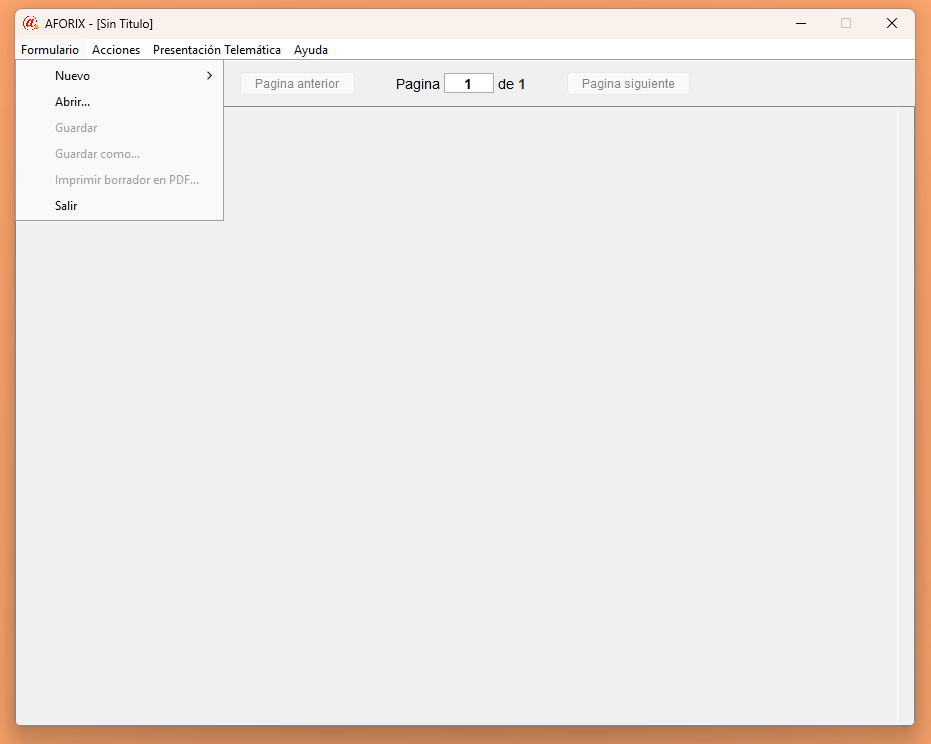
Task: Choose Imprimir borrador en PDF...
Action: (x=127, y=180)
